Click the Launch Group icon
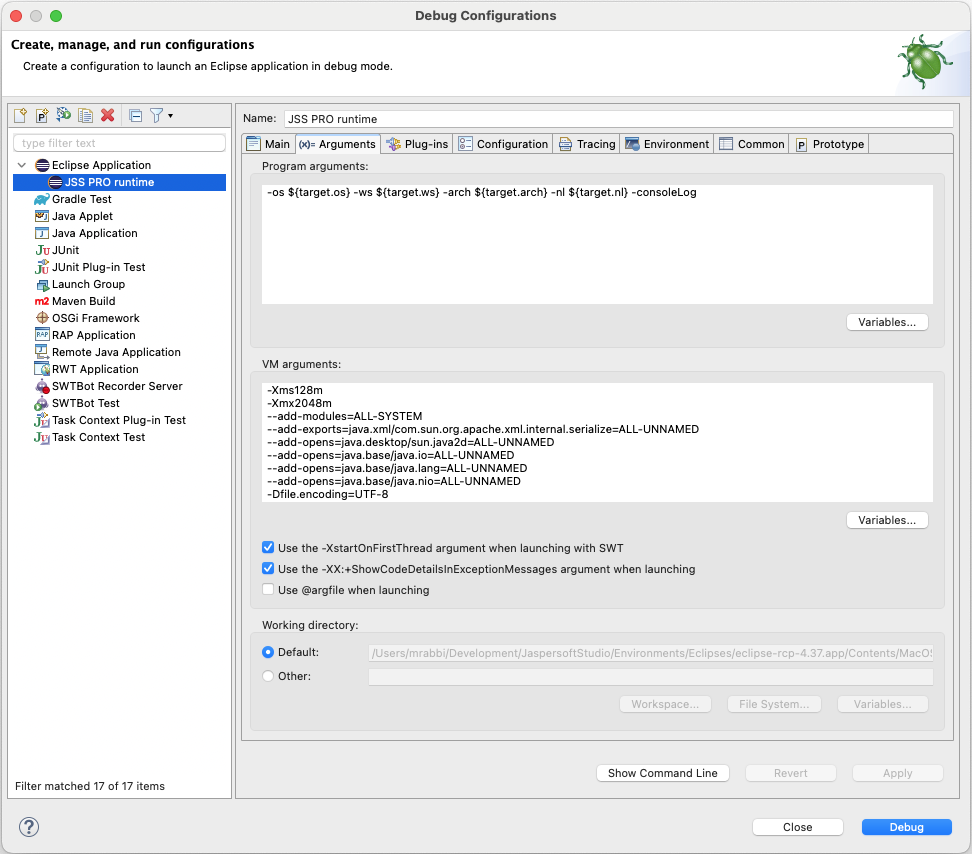 [x=42, y=284]
